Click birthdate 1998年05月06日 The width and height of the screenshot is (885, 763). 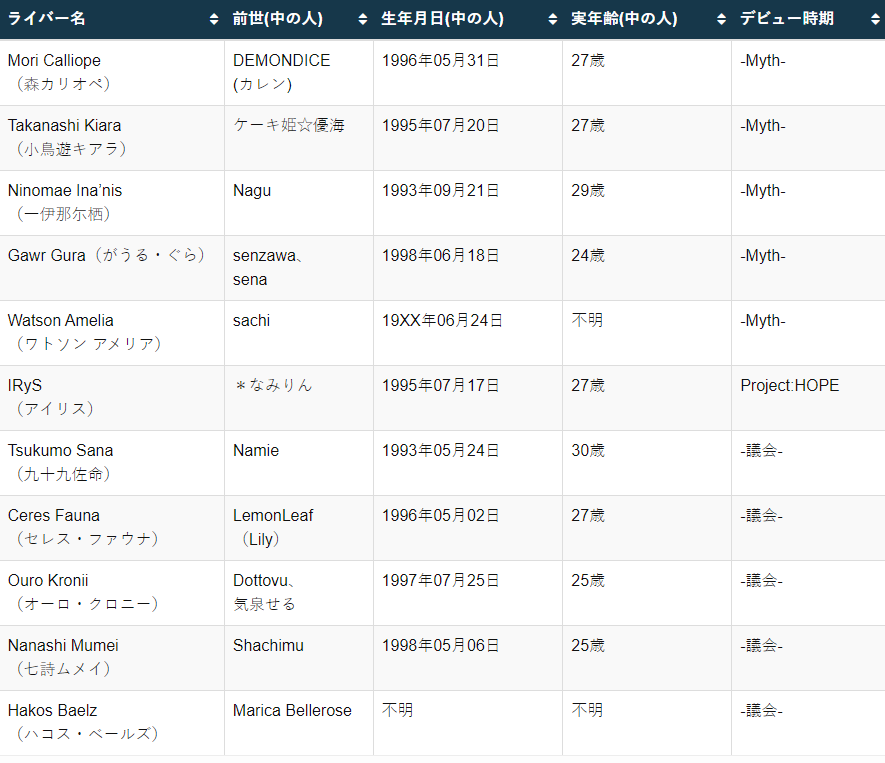tap(441, 645)
